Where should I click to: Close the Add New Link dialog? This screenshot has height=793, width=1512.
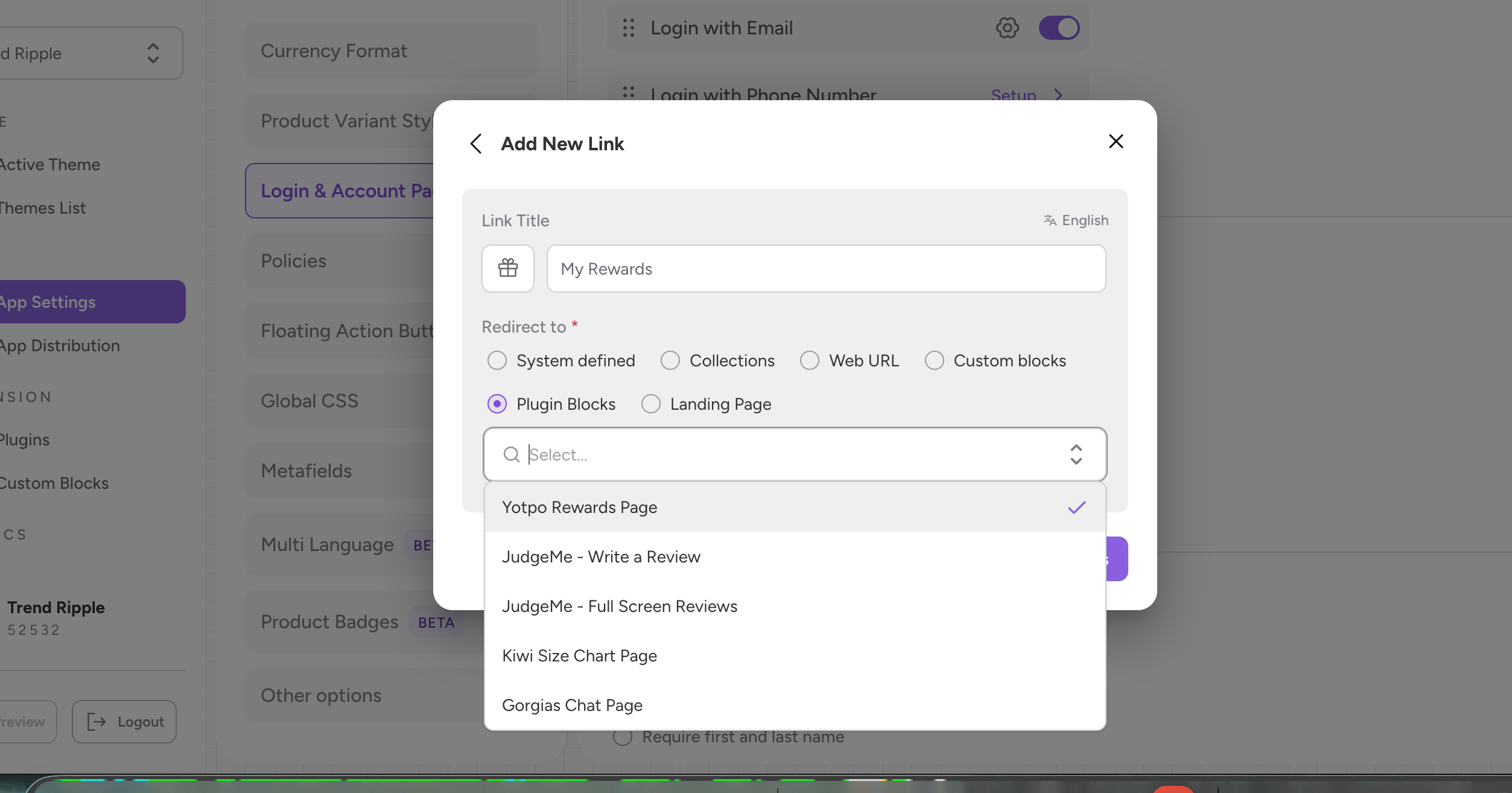[1116, 141]
